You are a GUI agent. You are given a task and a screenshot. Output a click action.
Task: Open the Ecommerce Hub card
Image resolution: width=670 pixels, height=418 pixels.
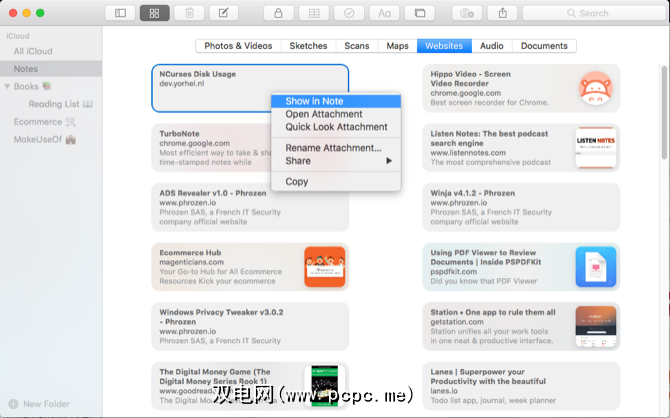pos(250,267)
